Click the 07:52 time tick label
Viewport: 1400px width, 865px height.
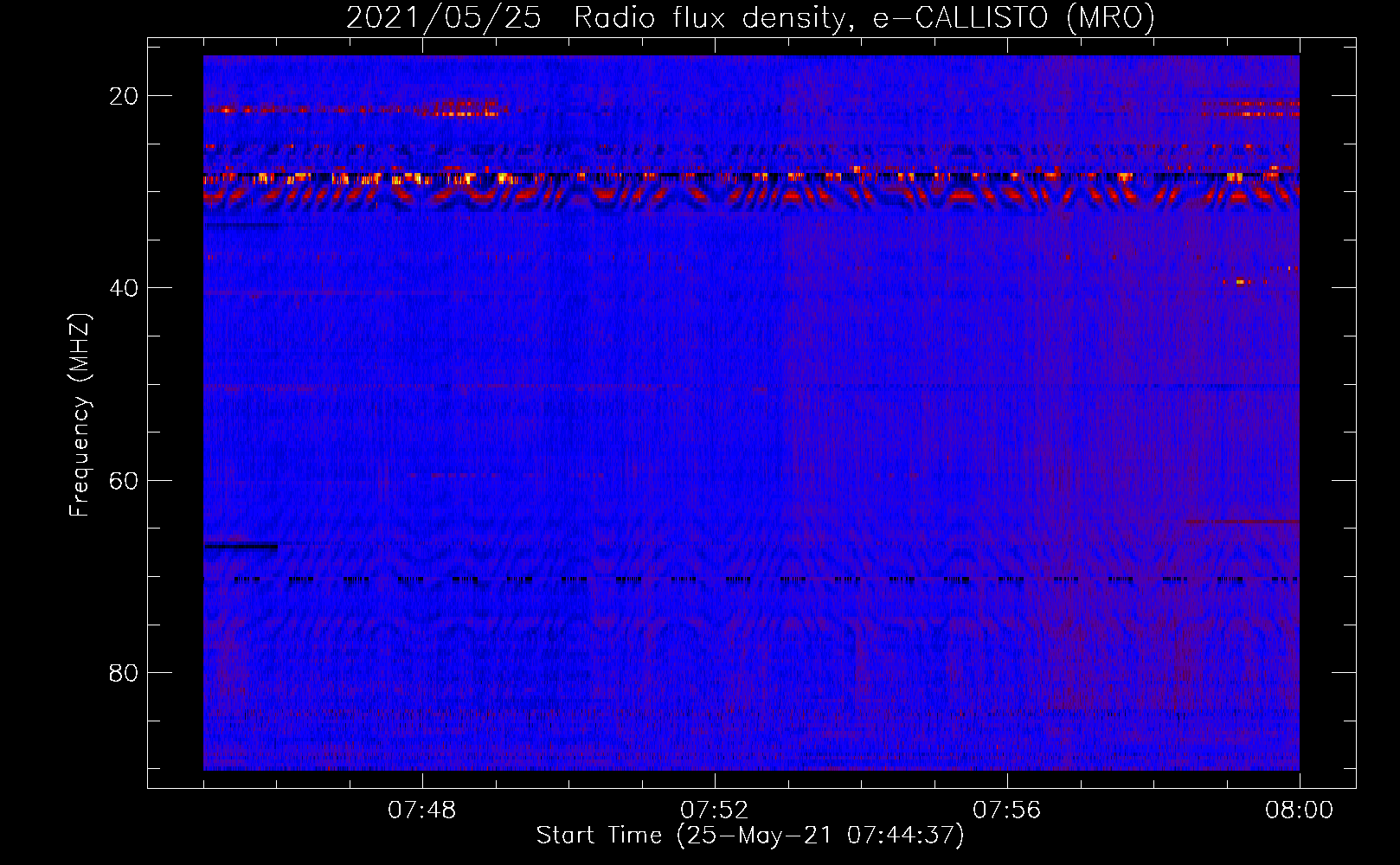[715, 811]
